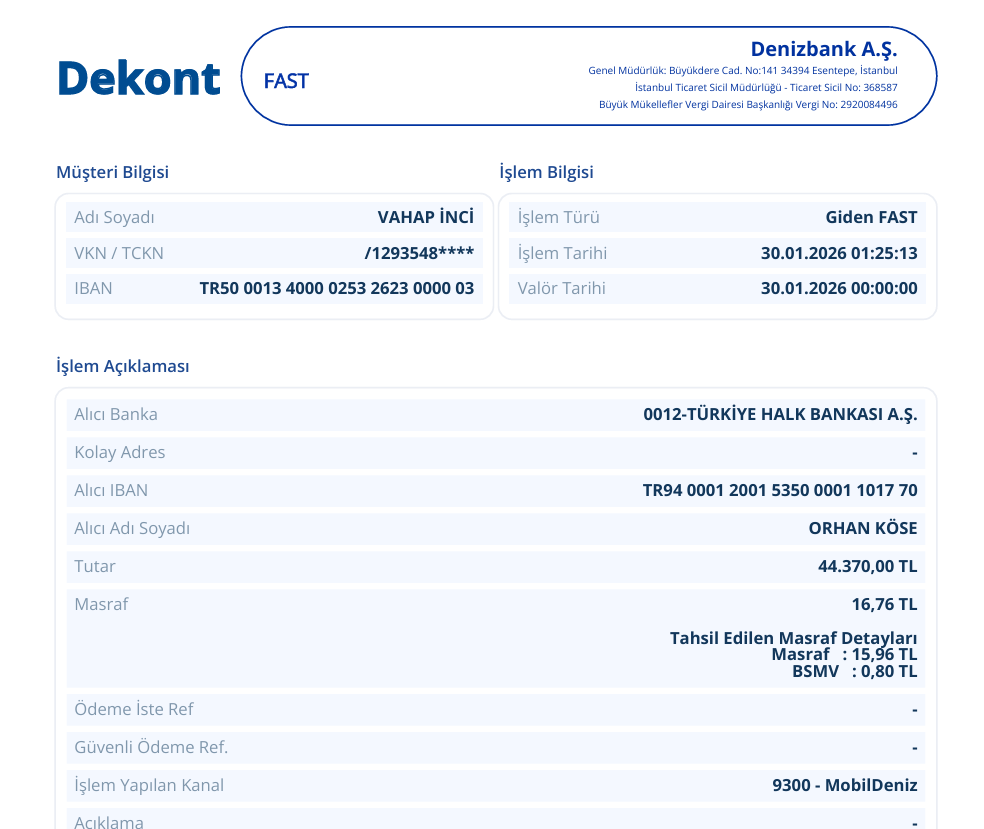Image resolution: width=984 pixels, height=829 pixels.
Task: Click the Valör Tarihi label
Action: (562, 288)
